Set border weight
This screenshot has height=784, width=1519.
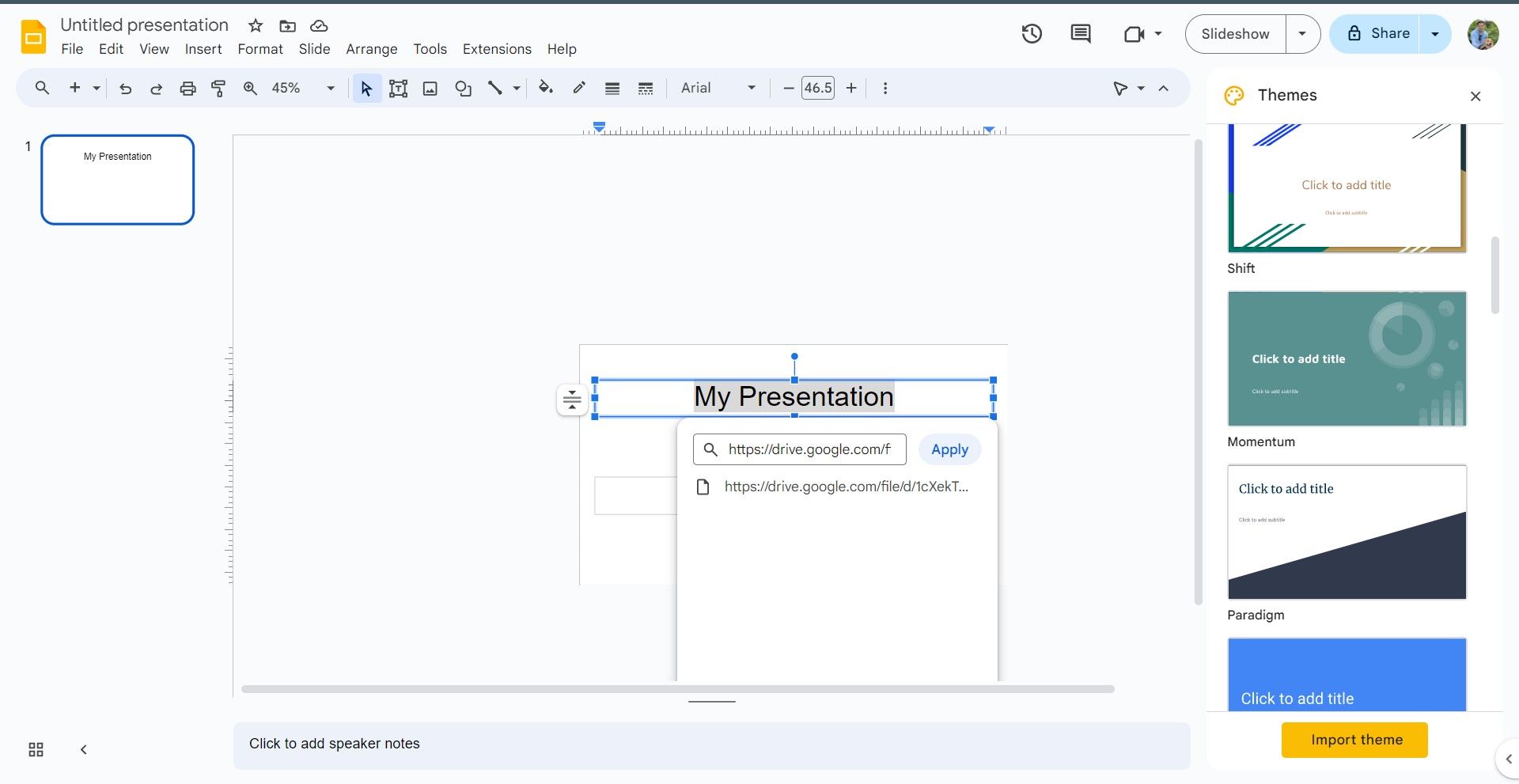(612, 89)
